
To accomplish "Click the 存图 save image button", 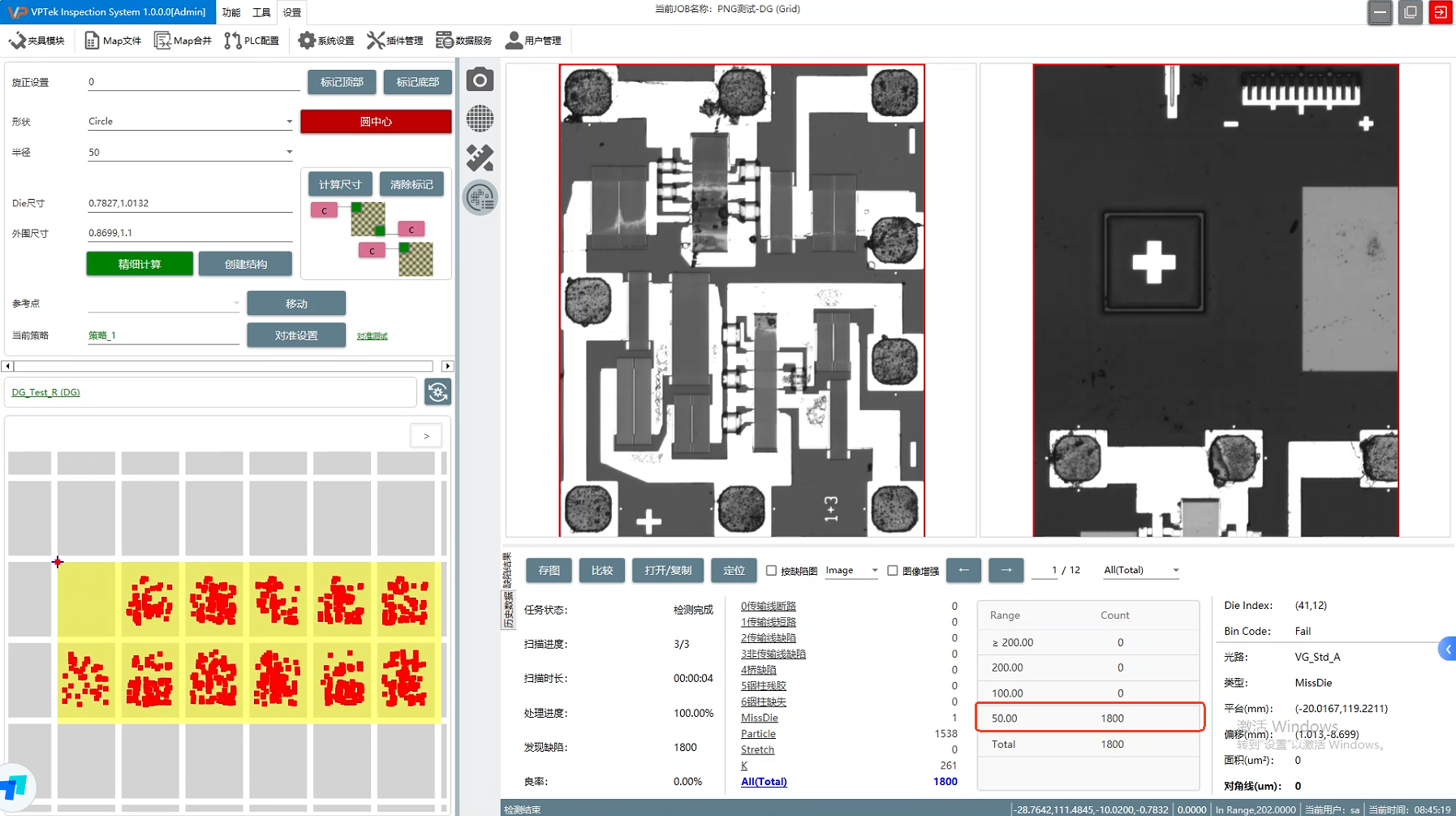I will click(549, 570).
